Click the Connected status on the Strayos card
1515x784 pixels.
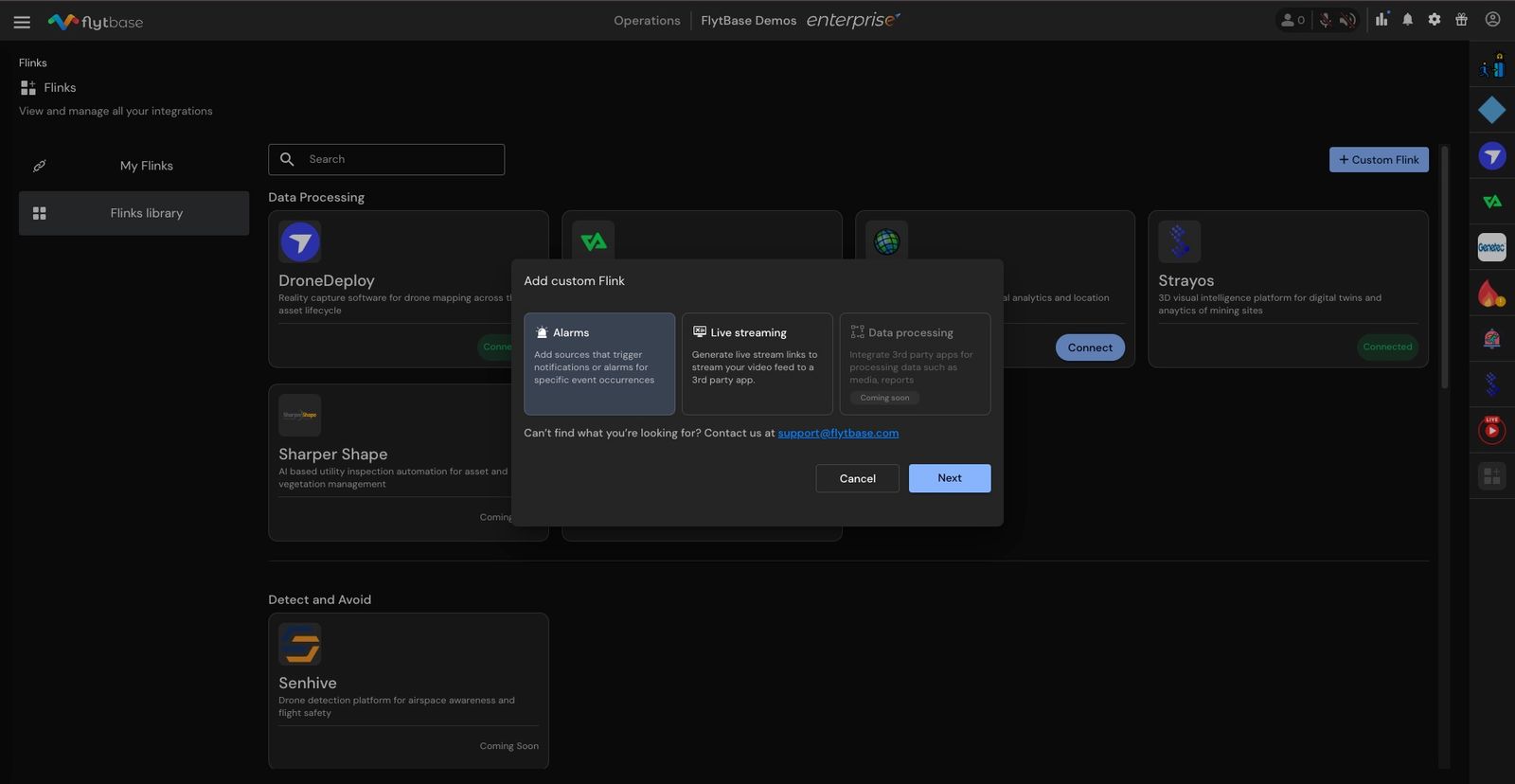1388,347
